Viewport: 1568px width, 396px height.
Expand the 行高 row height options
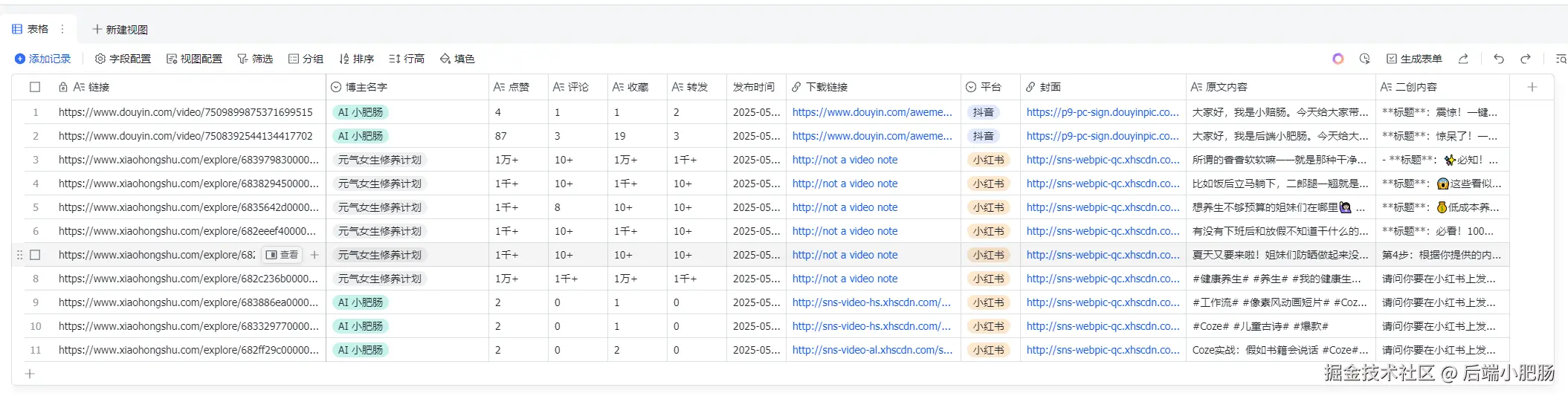click(406, 59)
